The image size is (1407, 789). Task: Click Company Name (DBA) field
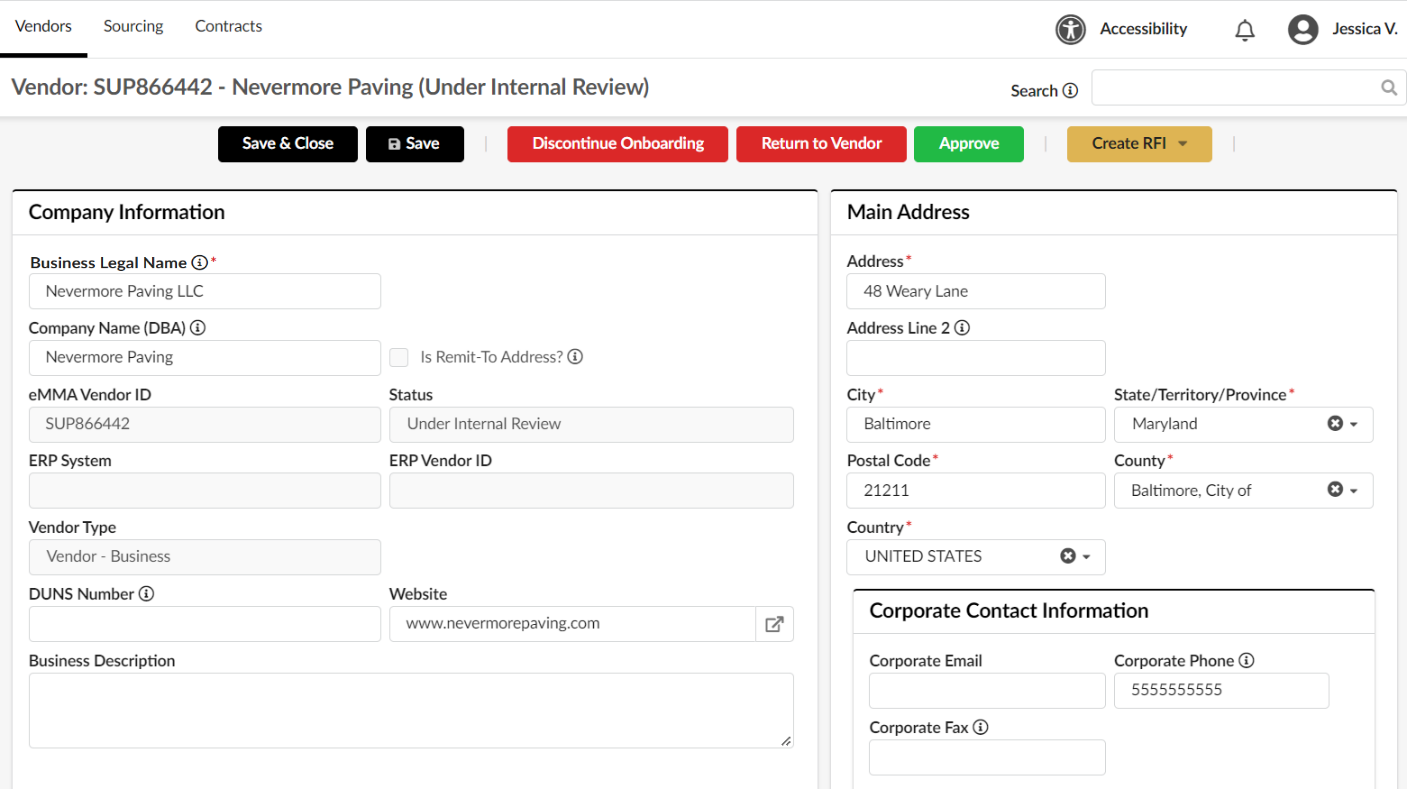(205, 357)
